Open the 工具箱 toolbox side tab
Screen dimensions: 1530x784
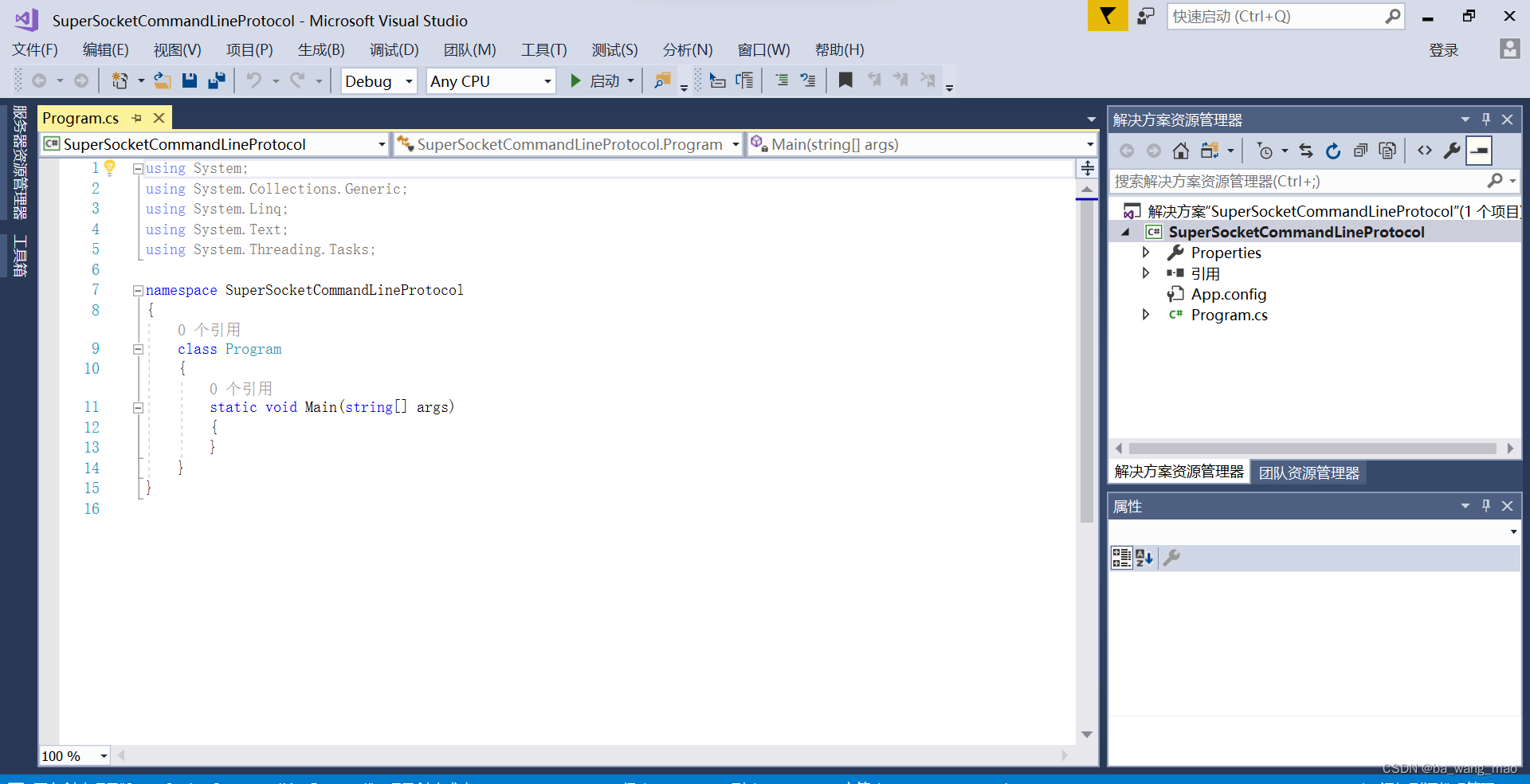tap(20, 256)
